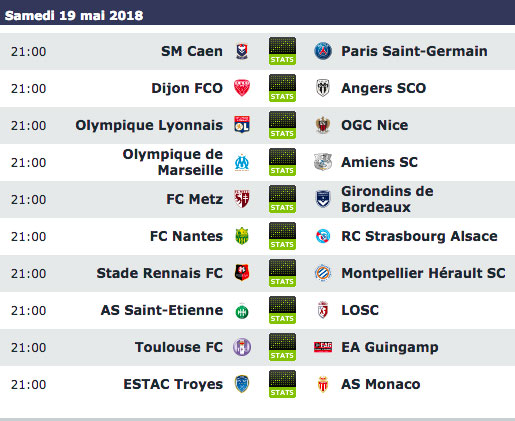This screenshot has width=515, height=421.
Task: Click the AS Monaco club crest
Action: [323, 384]
